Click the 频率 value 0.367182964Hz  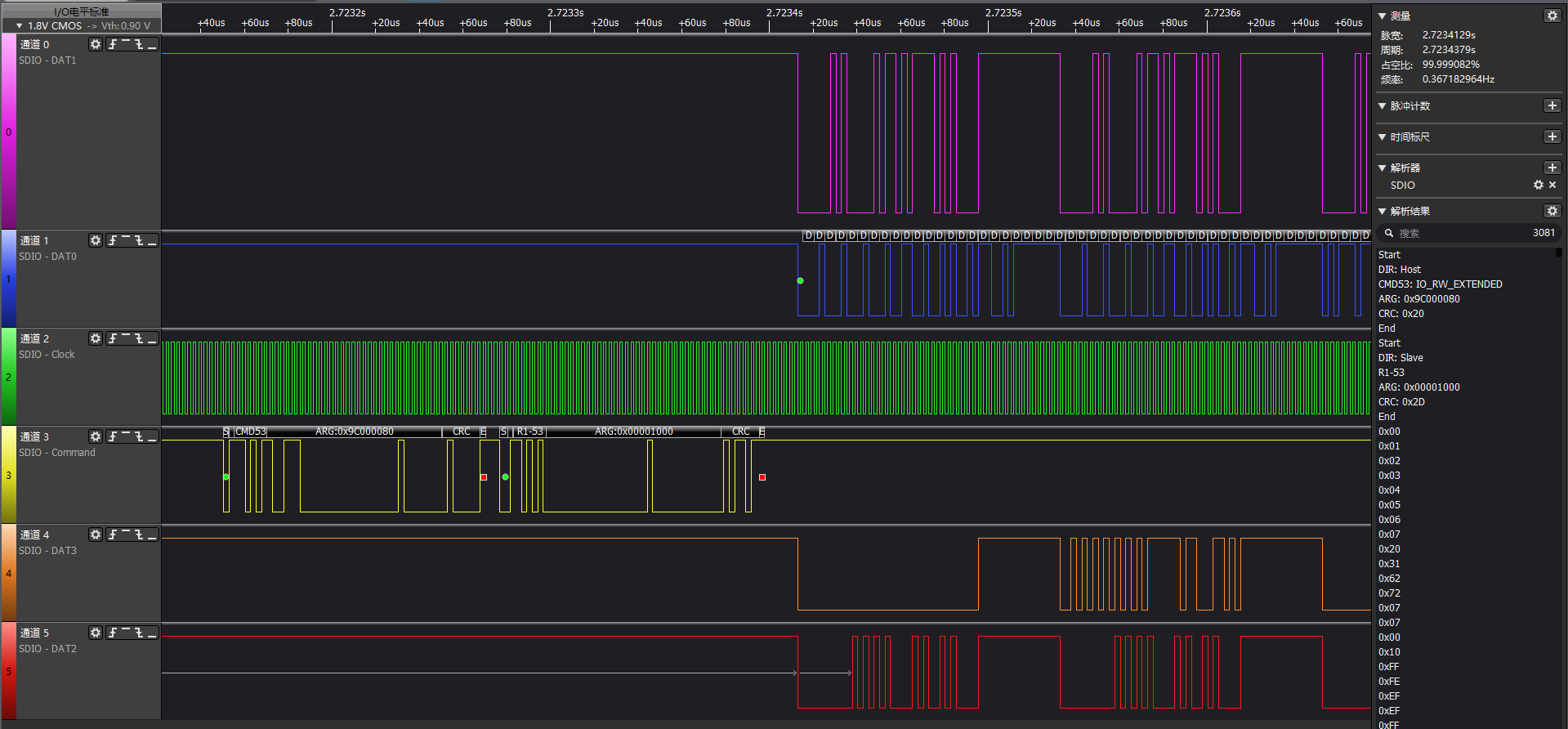1459,79
